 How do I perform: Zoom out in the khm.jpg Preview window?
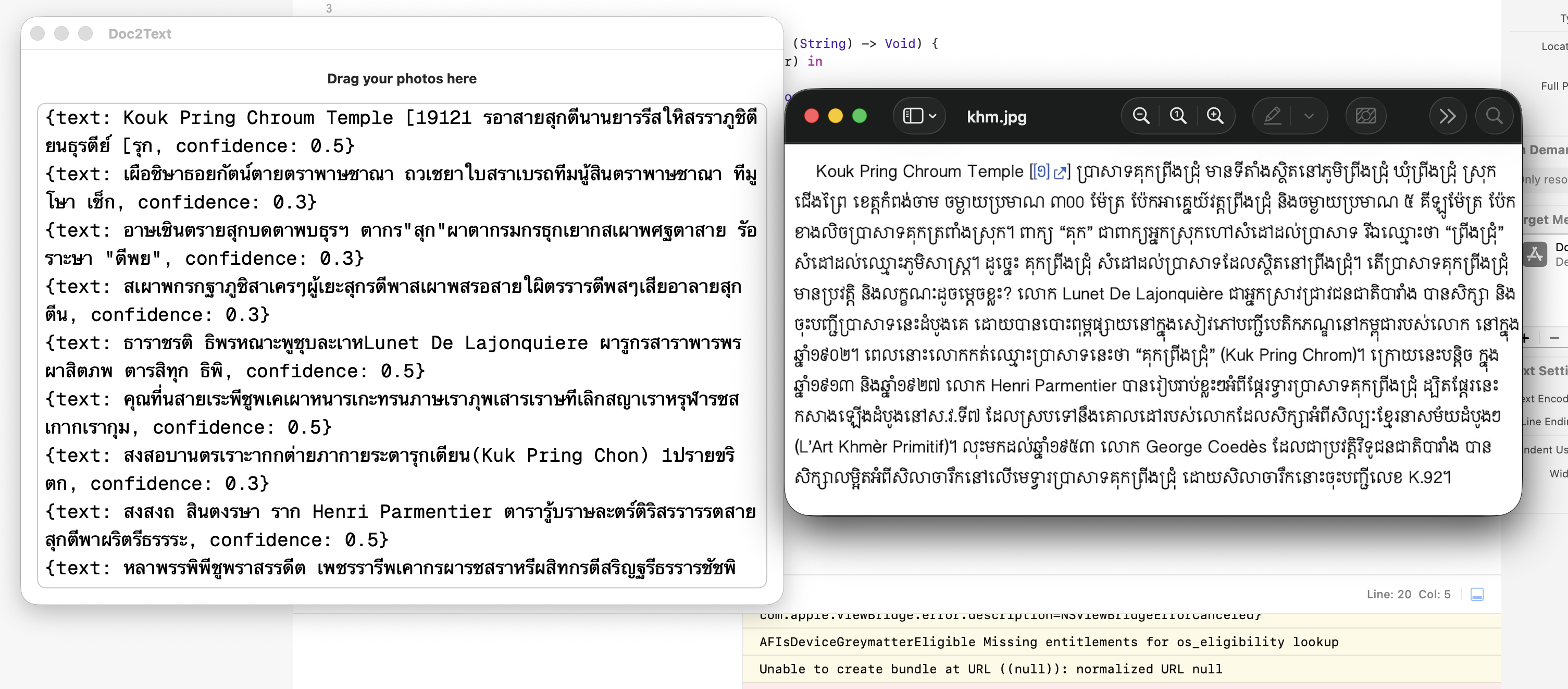pos(1141,116)
